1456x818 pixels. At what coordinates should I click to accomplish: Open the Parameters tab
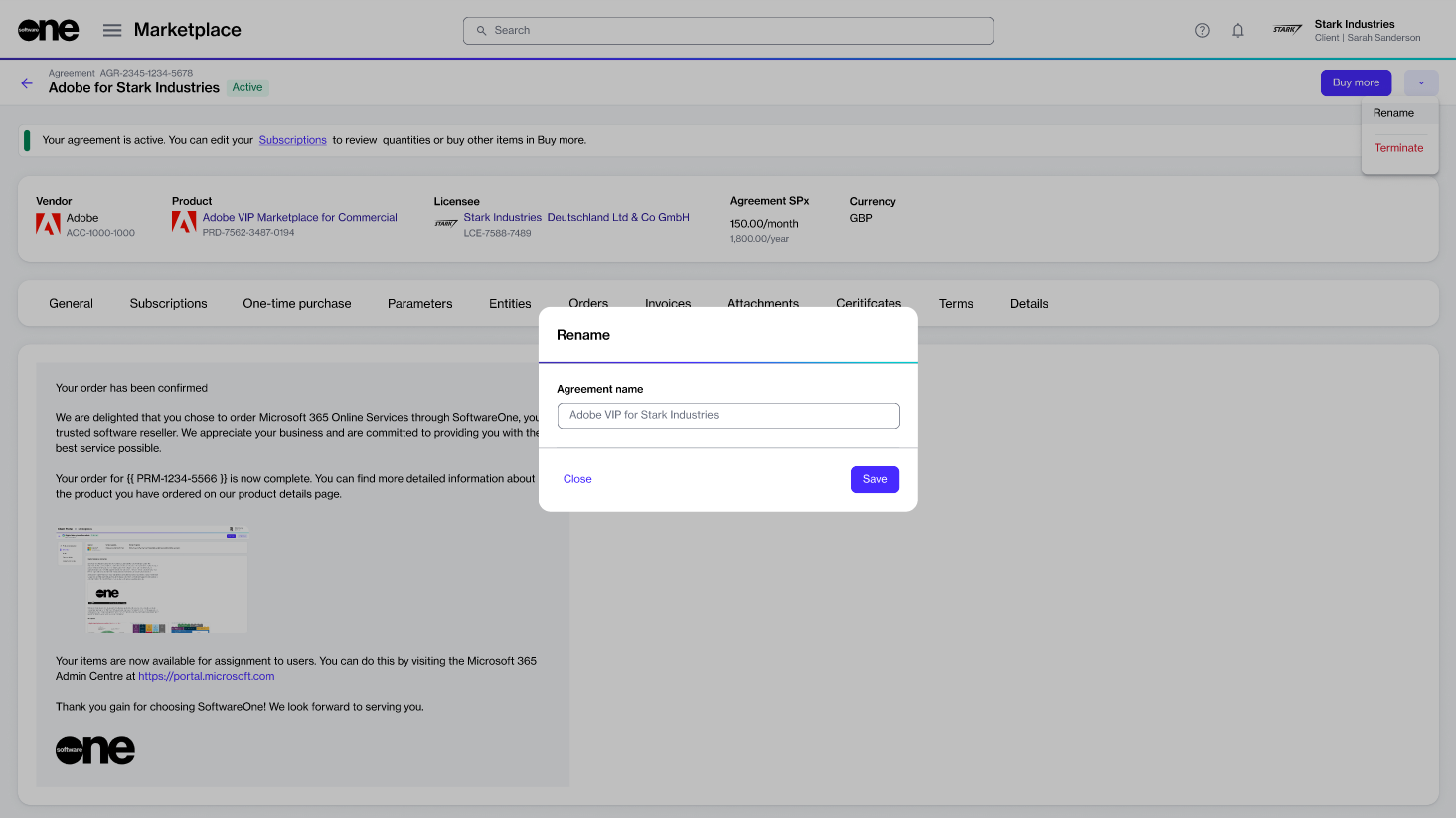coord(419,304)
